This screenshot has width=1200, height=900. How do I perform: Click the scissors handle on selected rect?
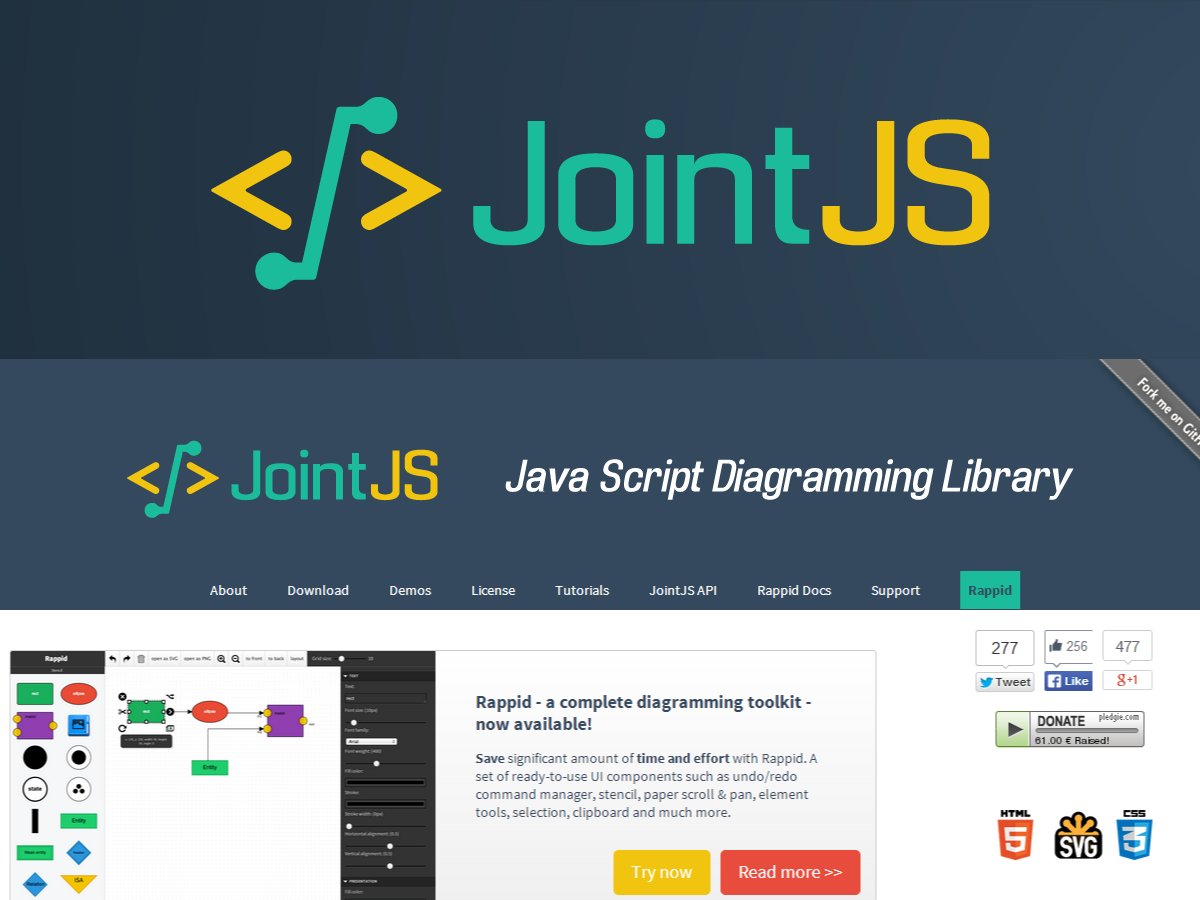(122, 712)
